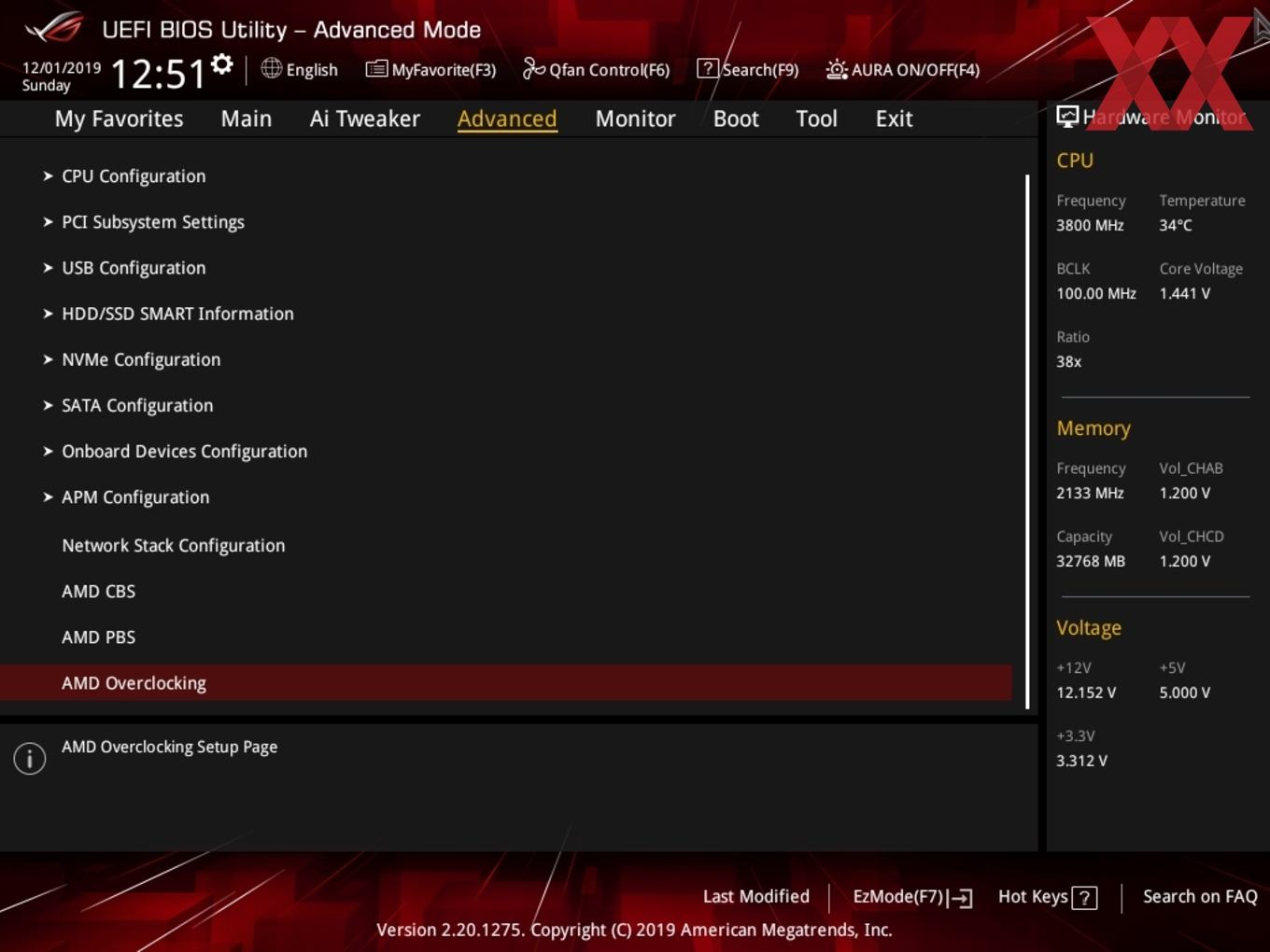Go to the Ai Tweaker tab
Viewport: 1270px width, 952px height.
pyautogui.click(x=365, y=119)
